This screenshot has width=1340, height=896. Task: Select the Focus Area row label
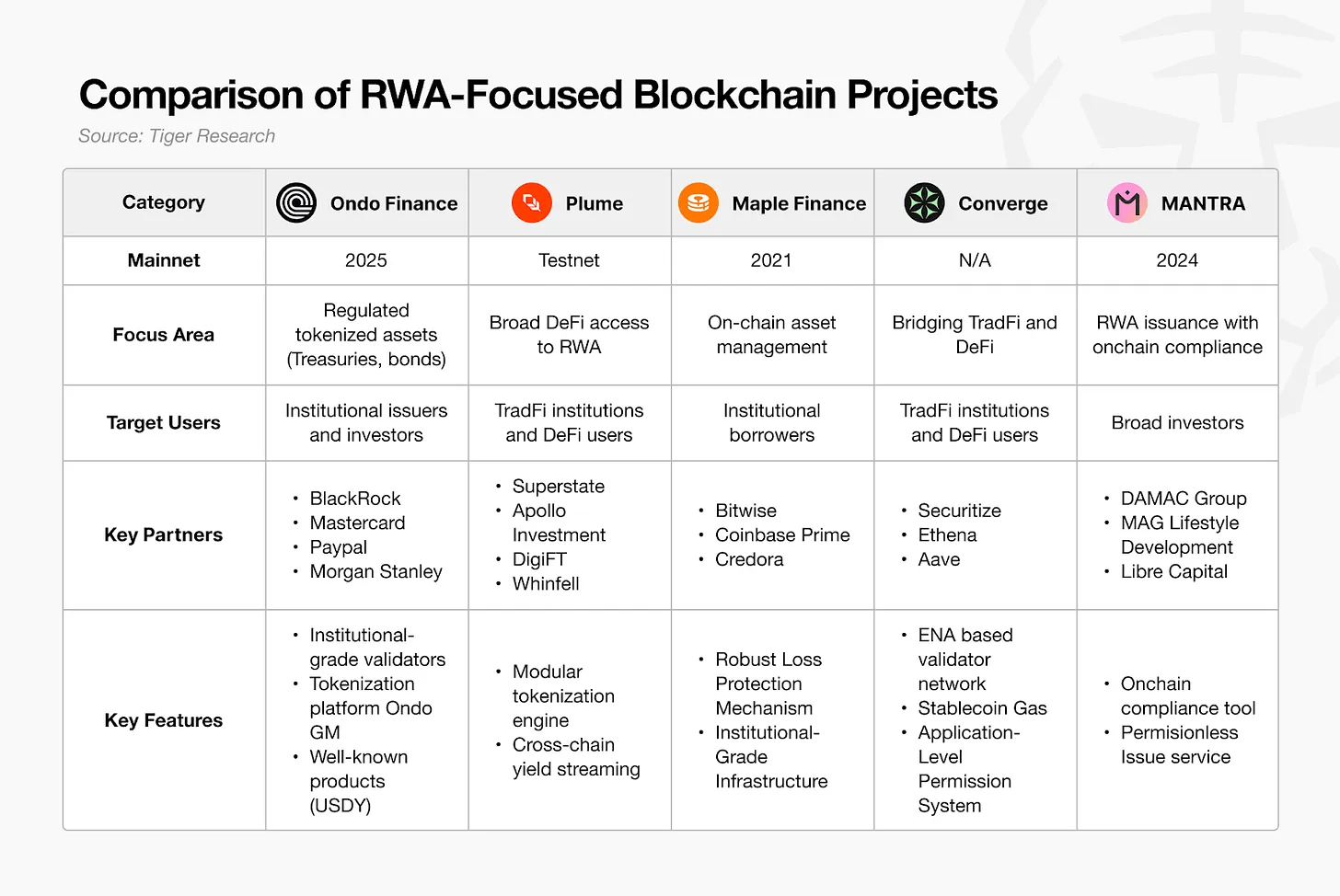coord(164,335)
